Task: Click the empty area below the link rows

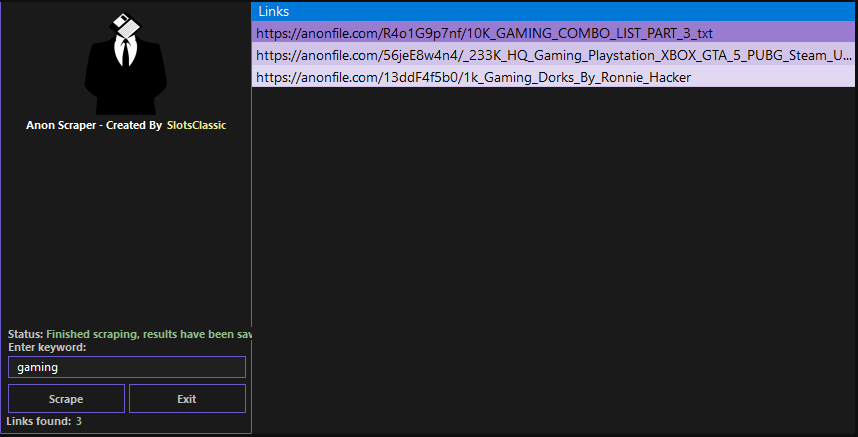Action: [554, 260]
